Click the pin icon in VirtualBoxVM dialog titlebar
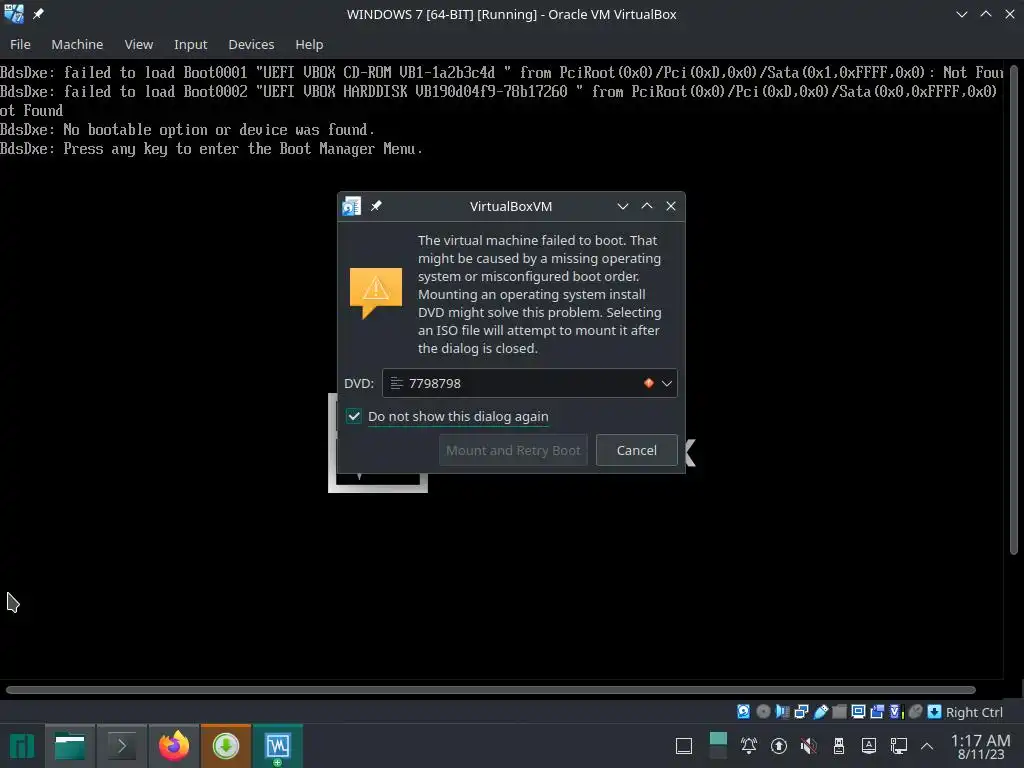Viewport: 1024px width, 768px height. [376, 206]
